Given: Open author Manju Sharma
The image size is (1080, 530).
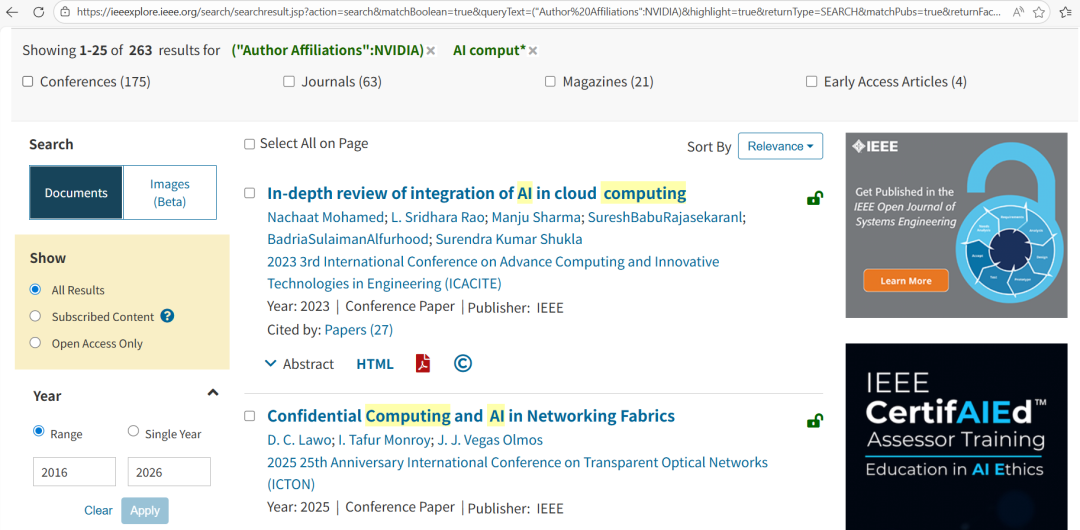Looking at the screenshot, I should click(537, 217).
